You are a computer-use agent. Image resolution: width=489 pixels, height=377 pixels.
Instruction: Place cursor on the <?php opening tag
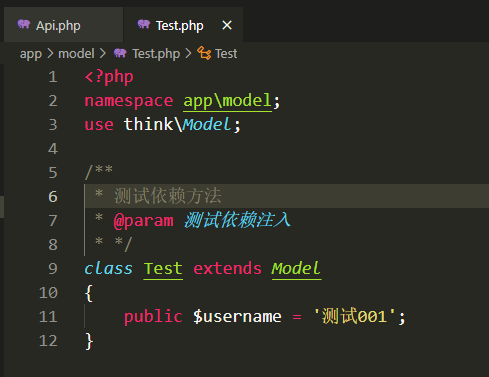(x=109, y=77)
